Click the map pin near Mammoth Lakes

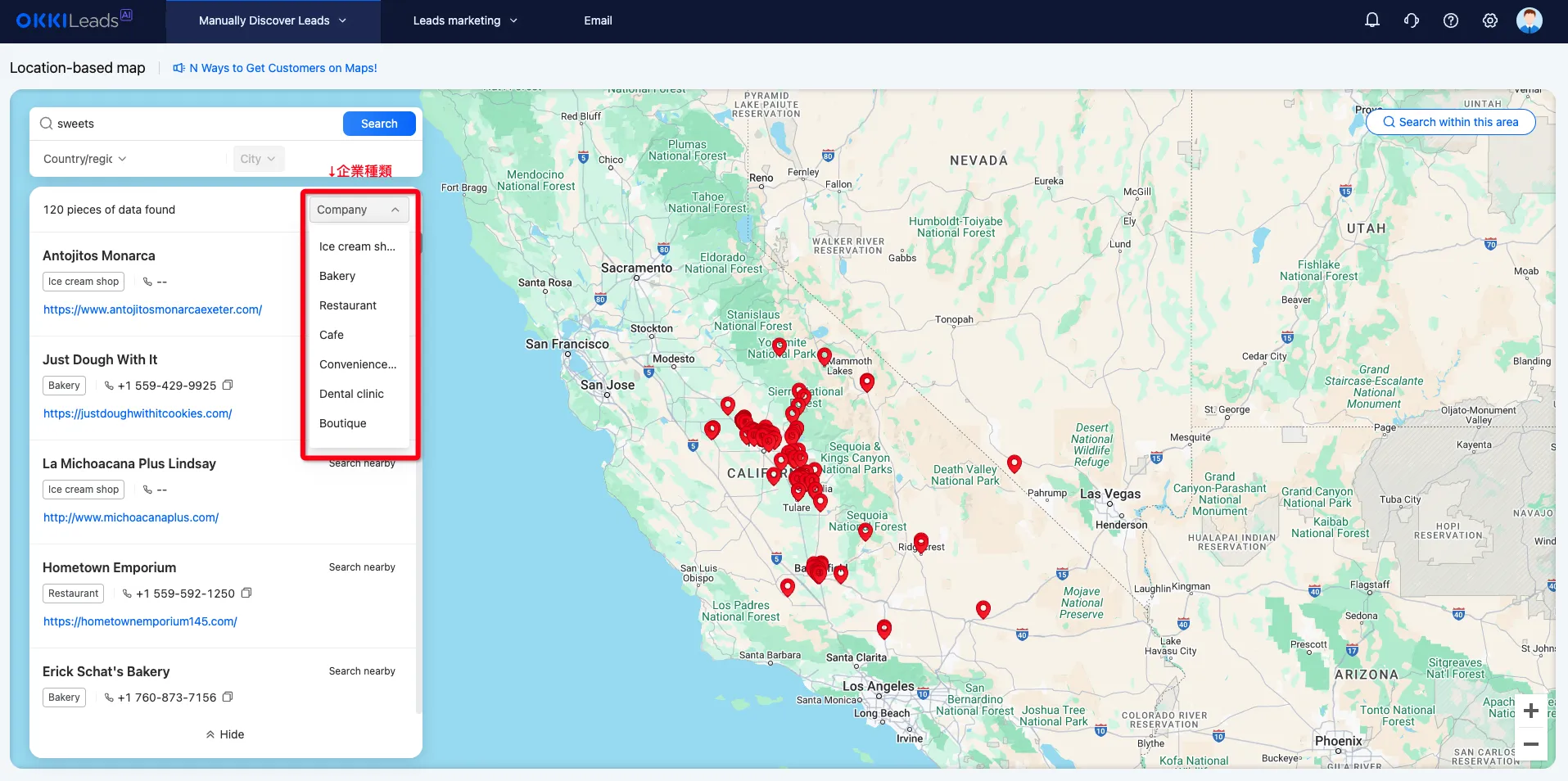pyautogui.click(x=825, y=358)
